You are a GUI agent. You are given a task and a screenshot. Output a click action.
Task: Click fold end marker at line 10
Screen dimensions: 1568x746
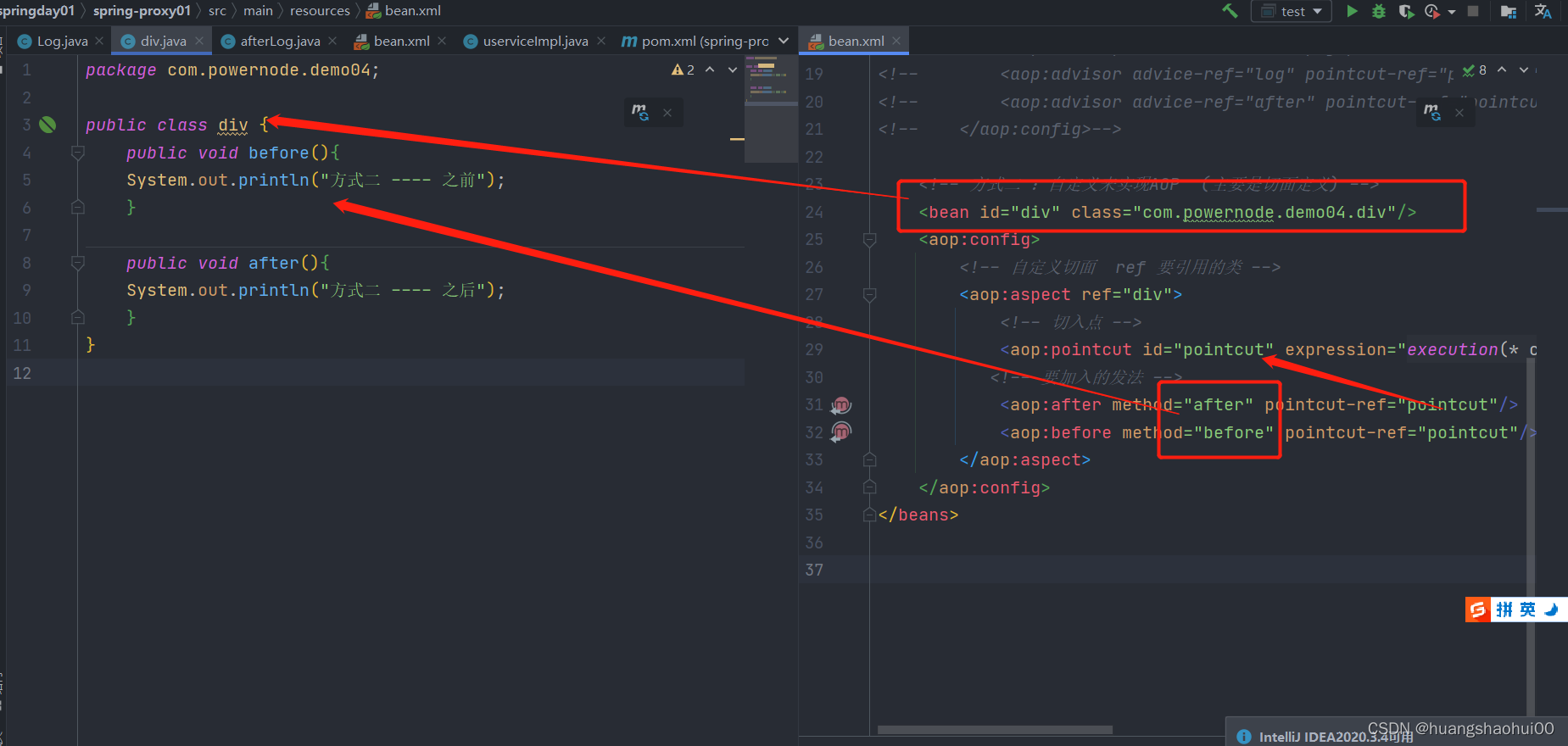coord(78,317)
